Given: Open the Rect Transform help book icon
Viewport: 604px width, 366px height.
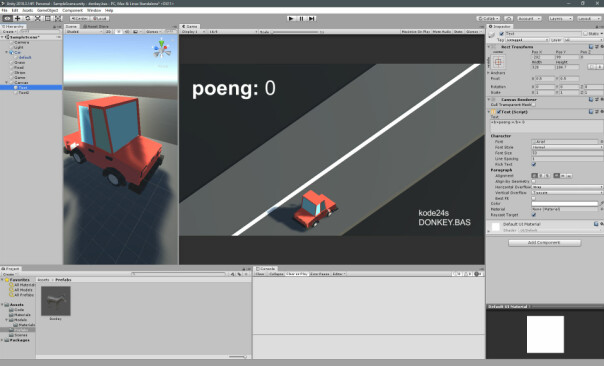Looking at the screenshot, I should tap(591, 47).
